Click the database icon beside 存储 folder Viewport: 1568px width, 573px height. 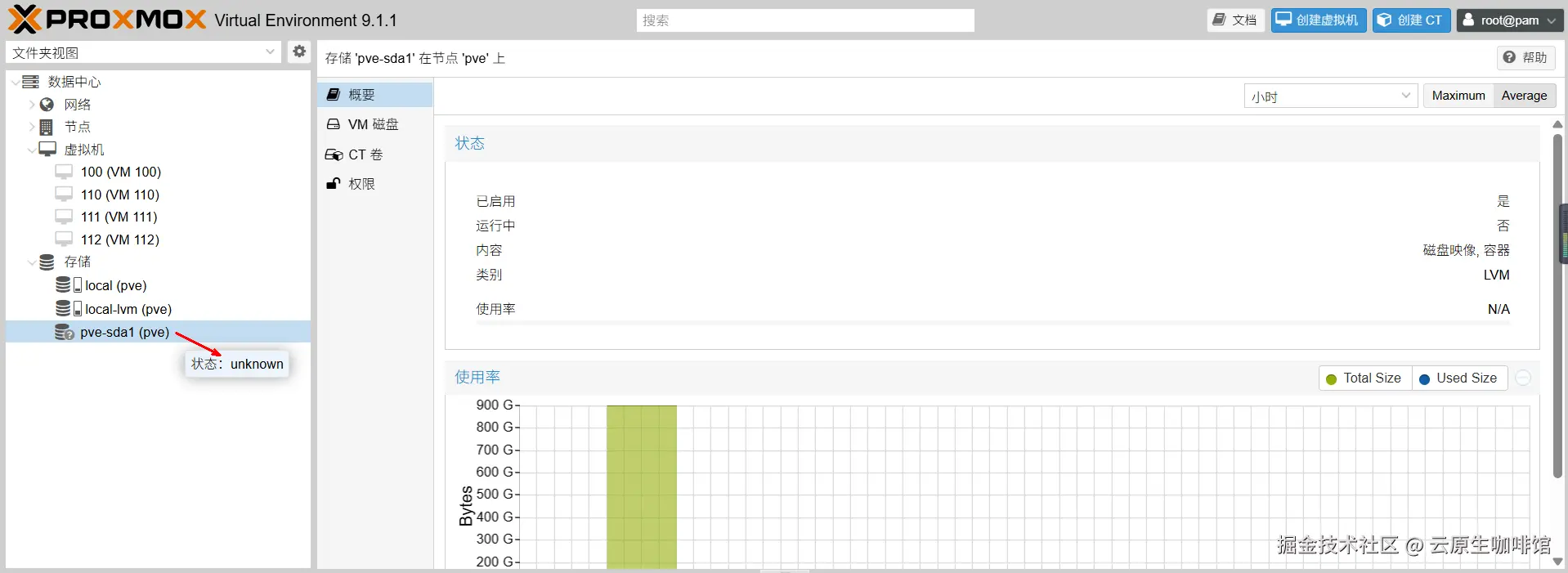click(x=47, y=262)
